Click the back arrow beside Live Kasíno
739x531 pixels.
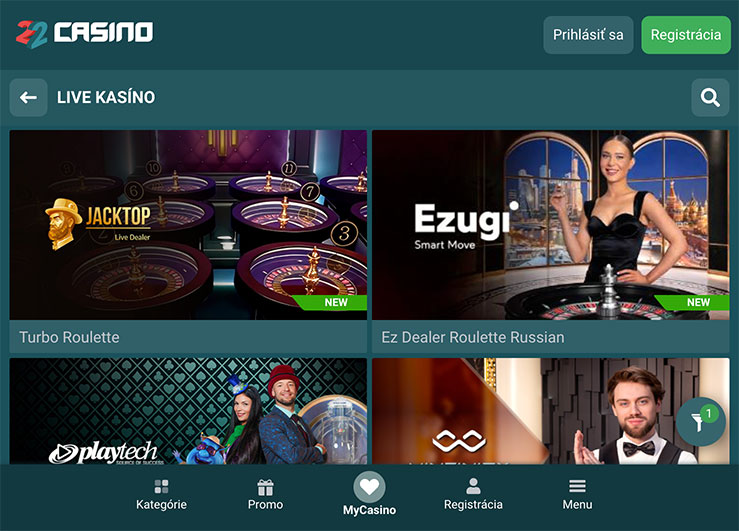(x=28, y=98)
